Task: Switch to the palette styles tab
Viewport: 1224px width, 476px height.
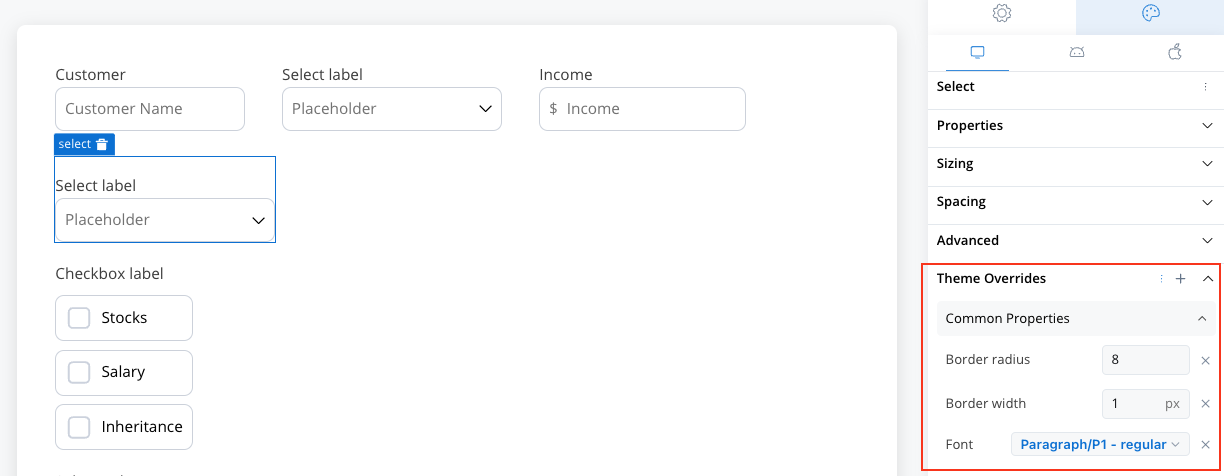Action: (x=1150, y=14)
